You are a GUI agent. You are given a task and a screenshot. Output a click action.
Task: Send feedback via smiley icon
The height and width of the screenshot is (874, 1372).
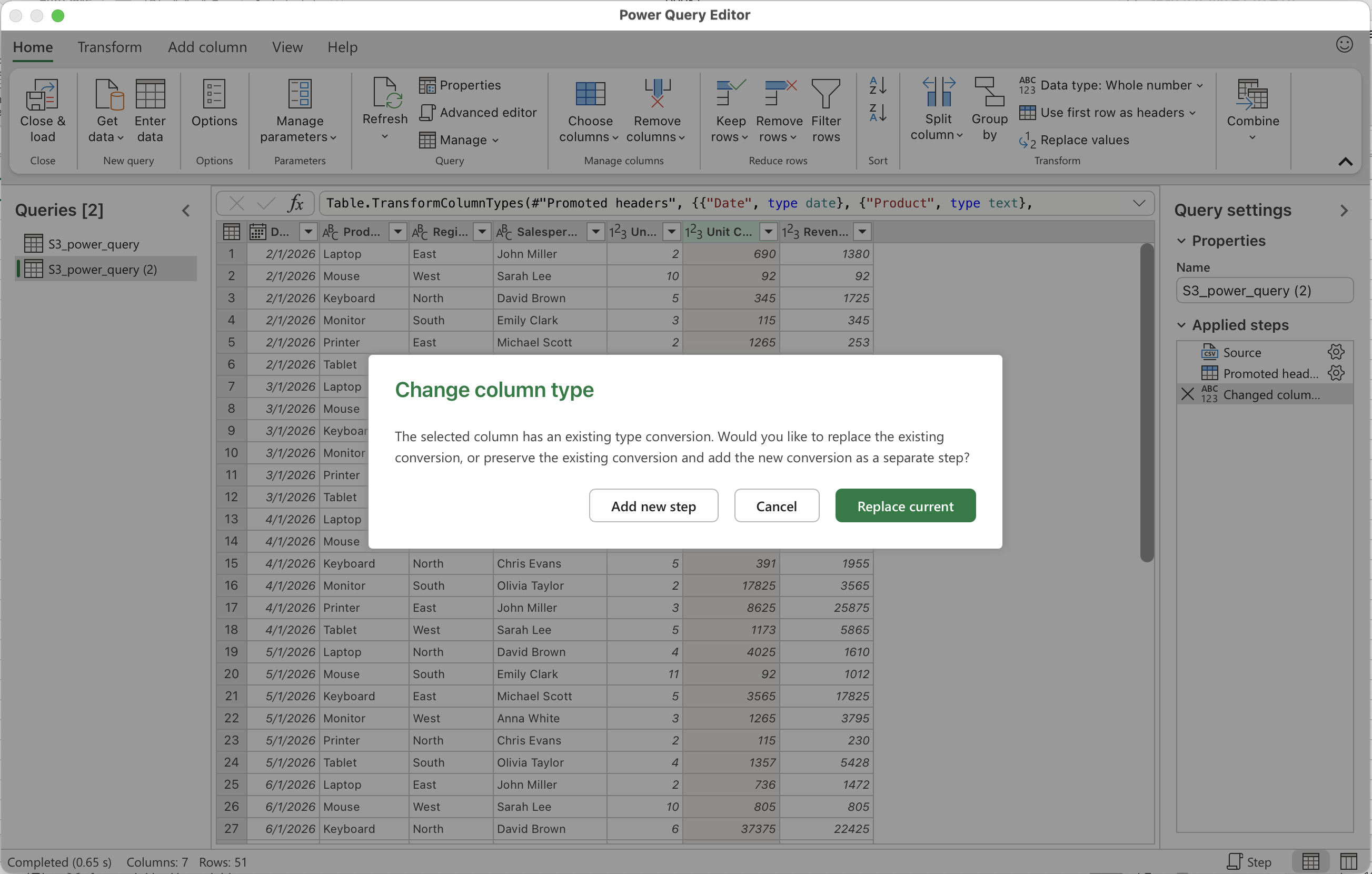1344,44
